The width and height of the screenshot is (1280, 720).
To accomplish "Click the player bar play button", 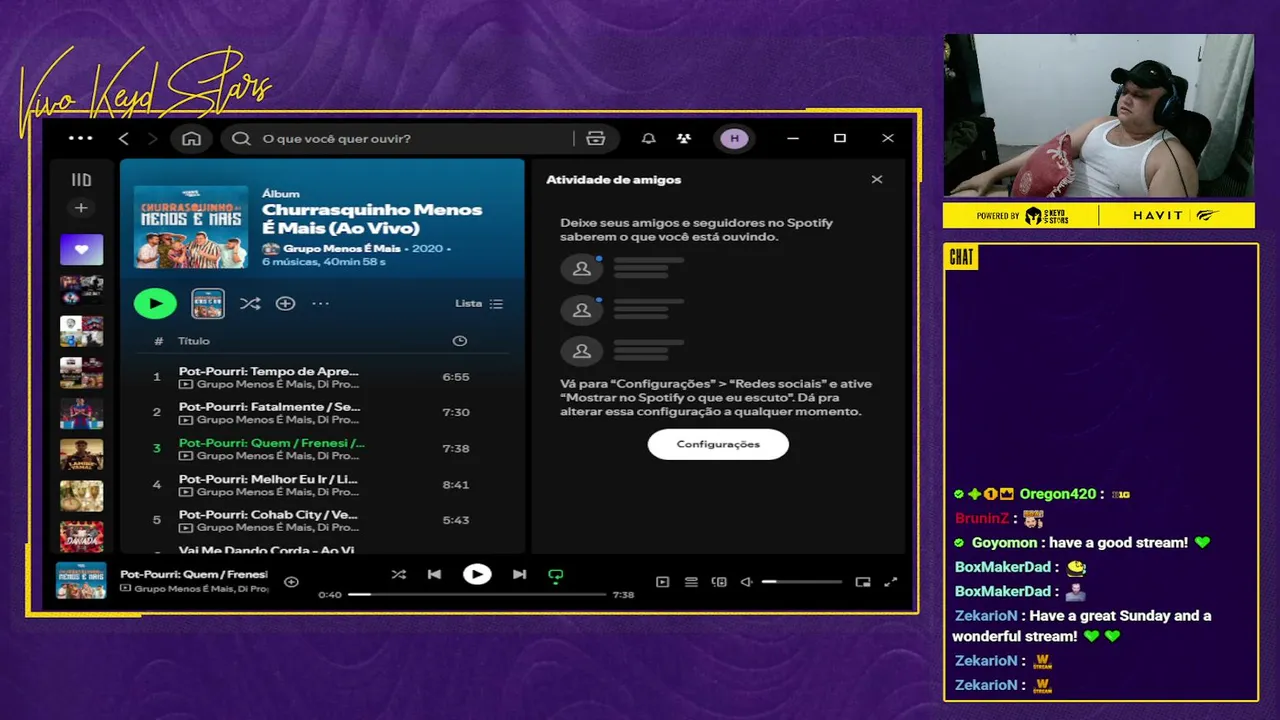I will point(477,574).
